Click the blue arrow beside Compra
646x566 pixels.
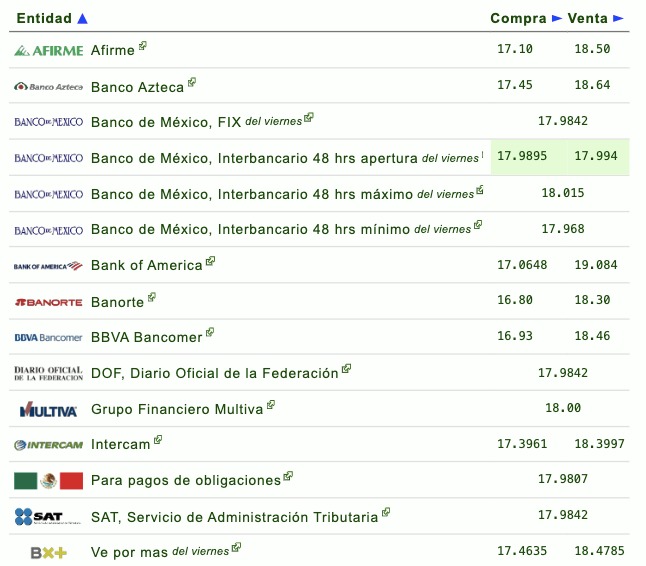coord(557,18)
